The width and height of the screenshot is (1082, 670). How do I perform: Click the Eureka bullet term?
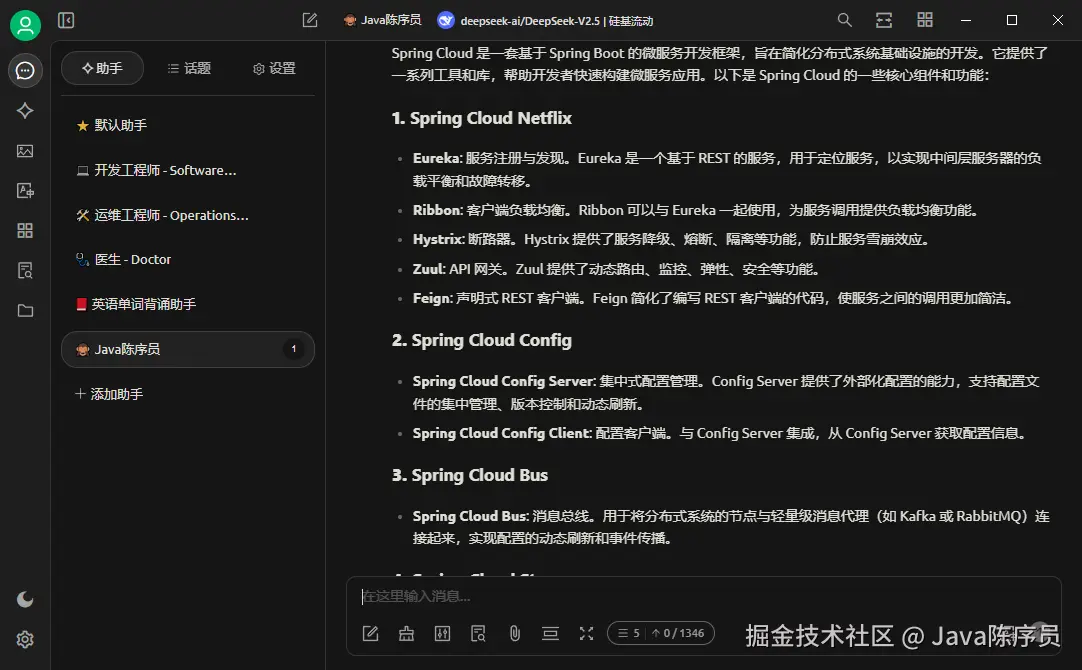pyautogui.click(x=437, y=158)
